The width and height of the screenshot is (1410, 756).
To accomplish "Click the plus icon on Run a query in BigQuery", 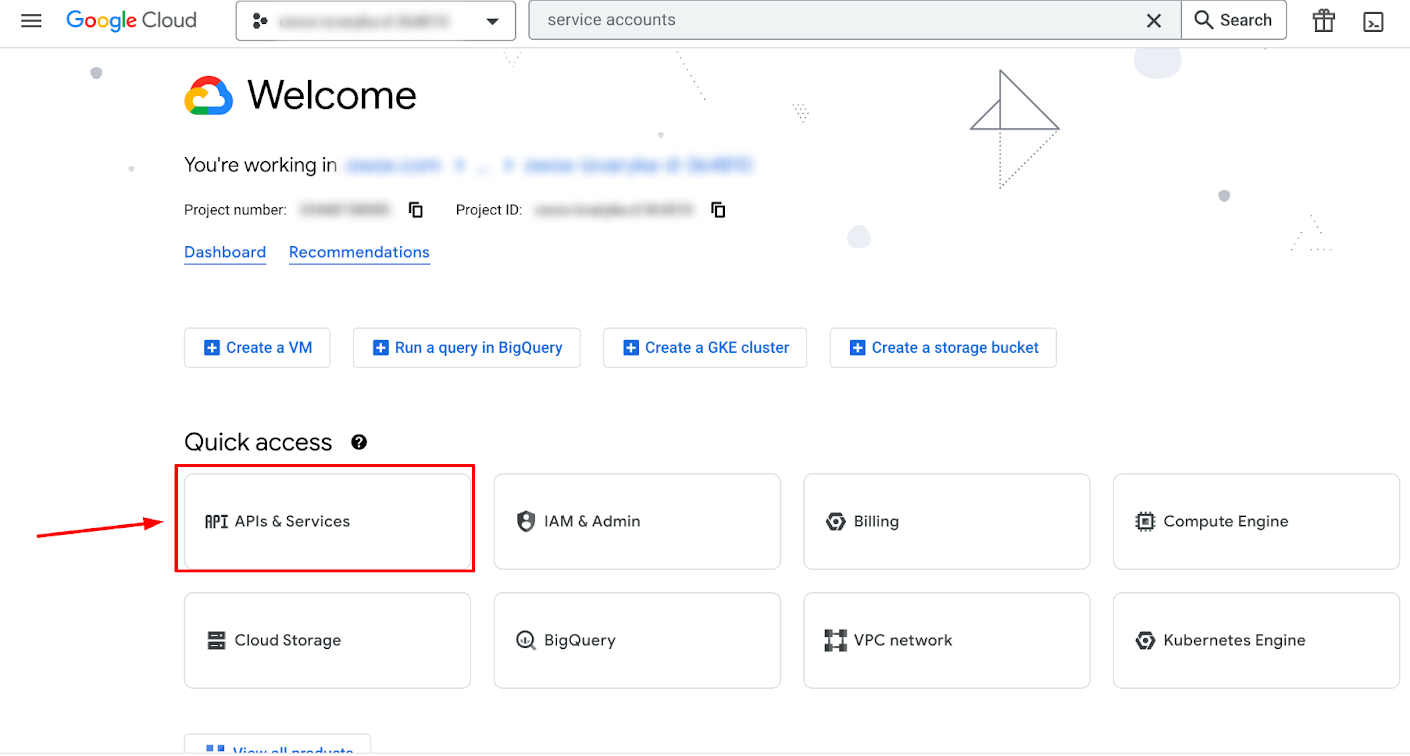I will point(380,348).
